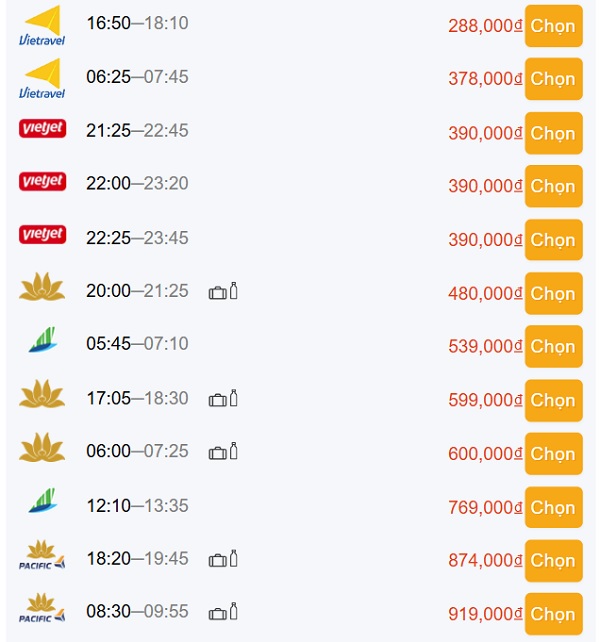Click the Bamboo Airways logo on the 12:10 flight
The width and height of the screenshot is (600, 642).
click(43, 500)
